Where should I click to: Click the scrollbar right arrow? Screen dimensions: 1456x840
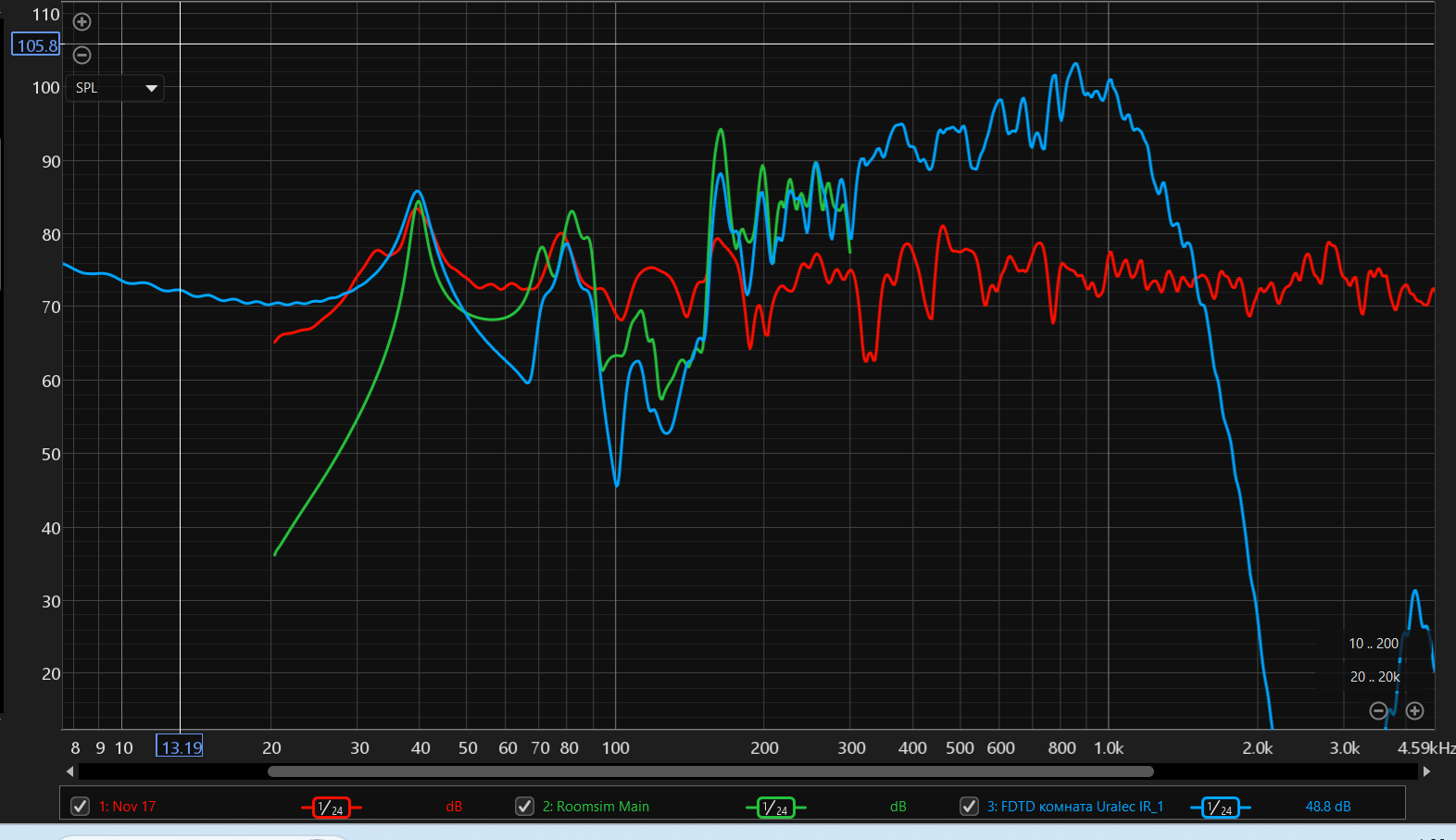coord(1426,771)
